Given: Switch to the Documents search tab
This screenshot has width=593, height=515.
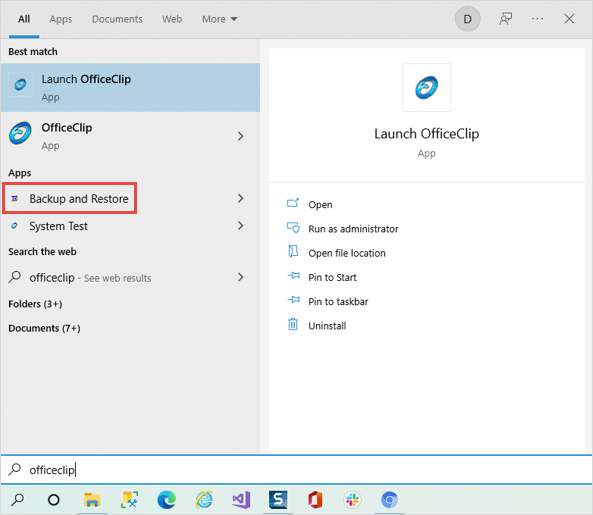Looking at the screenshot, I should (x=117, y=19).
